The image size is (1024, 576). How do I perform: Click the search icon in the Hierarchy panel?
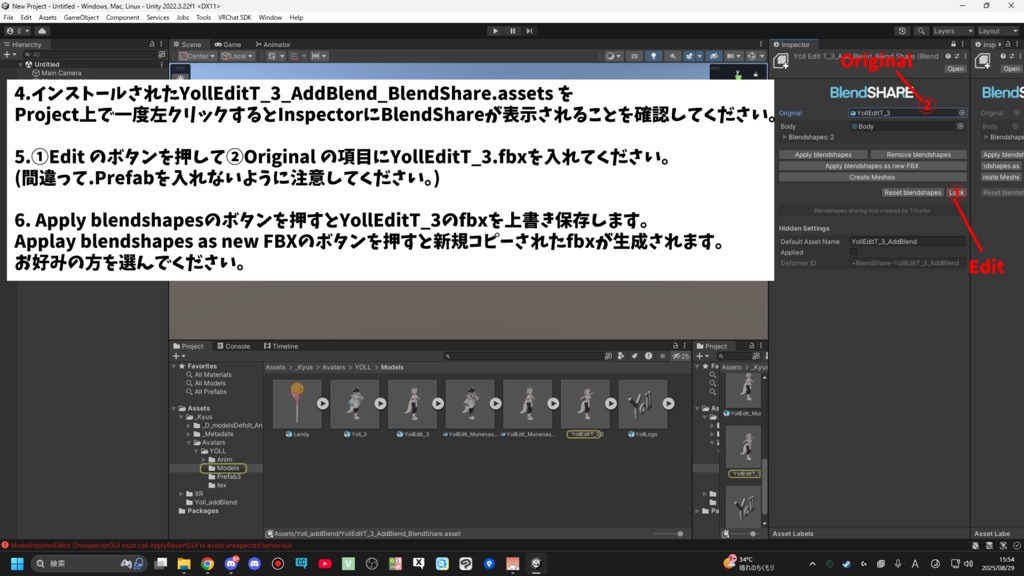tap(27, 55)
